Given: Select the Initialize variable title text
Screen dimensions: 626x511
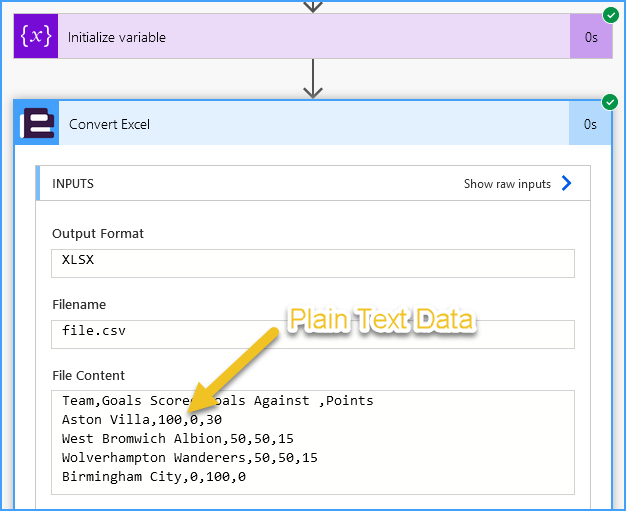Looking at the screenshot, I should (117, 37).
